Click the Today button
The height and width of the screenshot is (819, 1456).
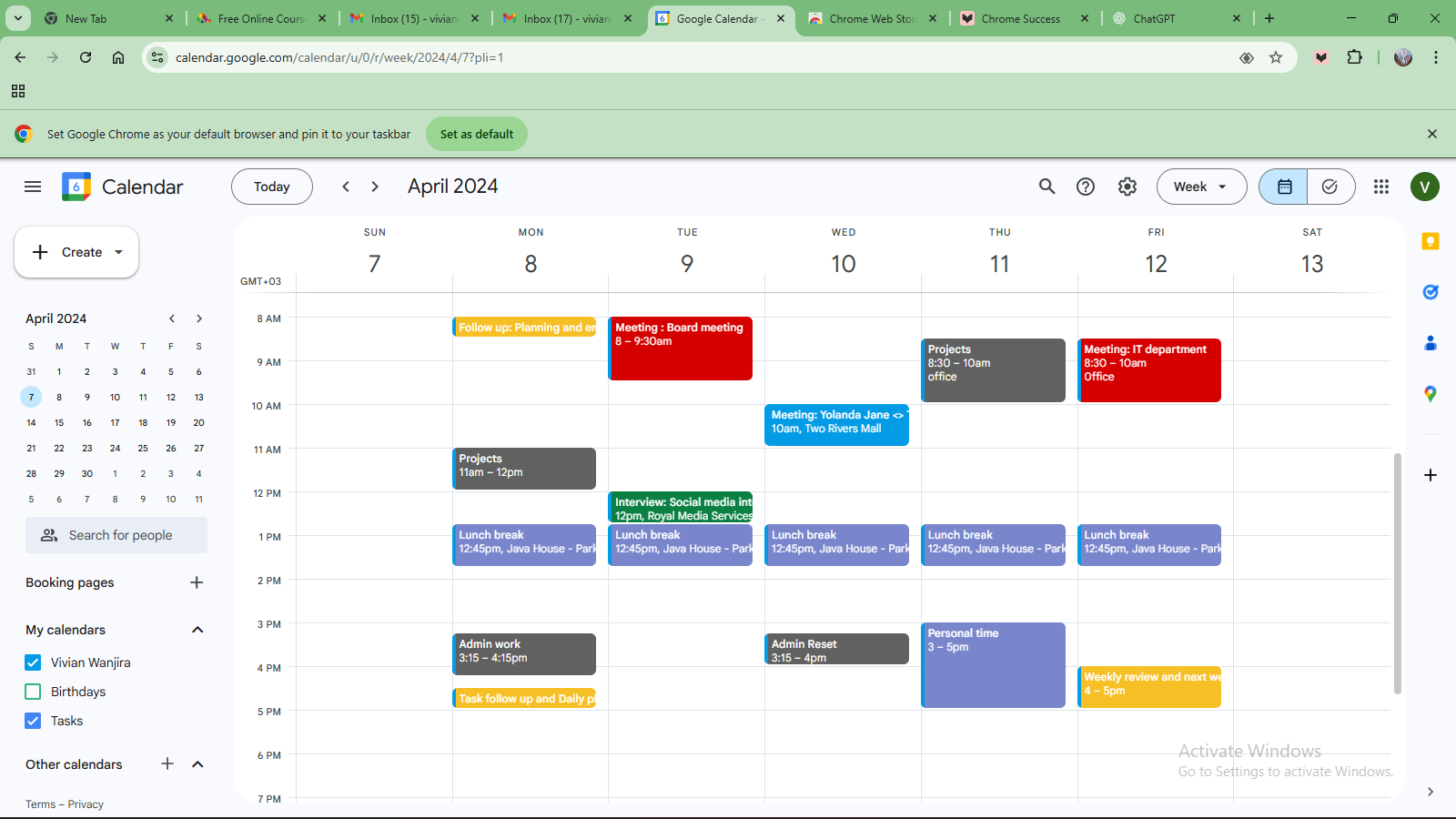point(271,186)
